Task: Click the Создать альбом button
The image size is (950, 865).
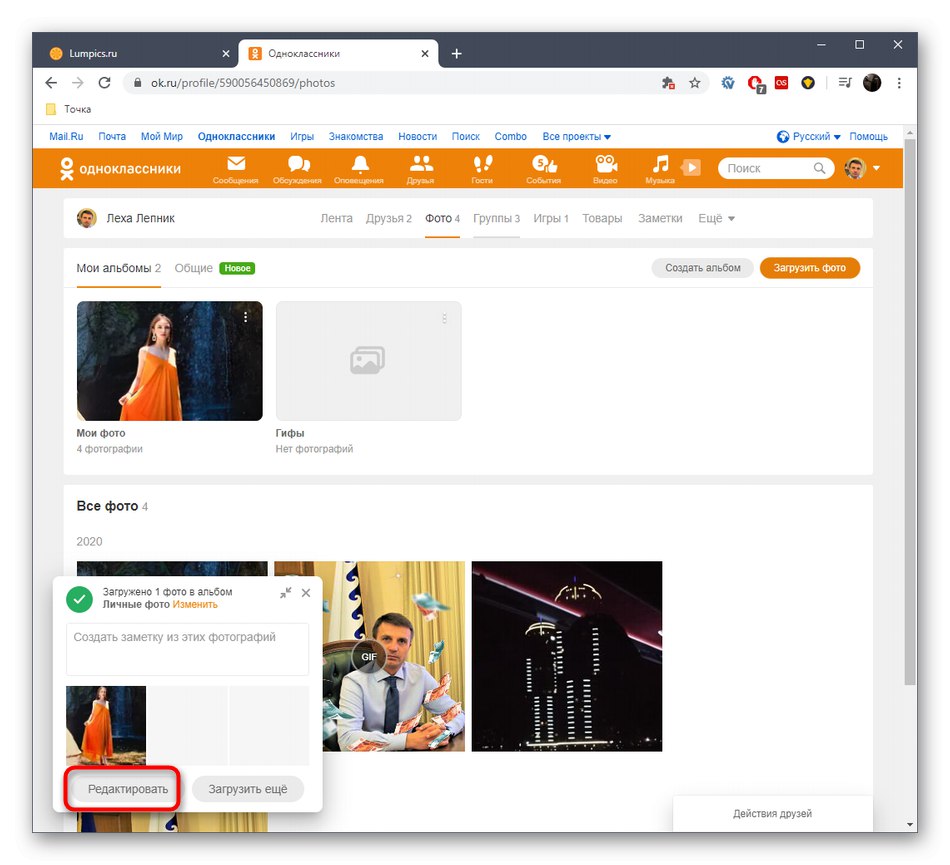Action: click(x=703, y=268)
